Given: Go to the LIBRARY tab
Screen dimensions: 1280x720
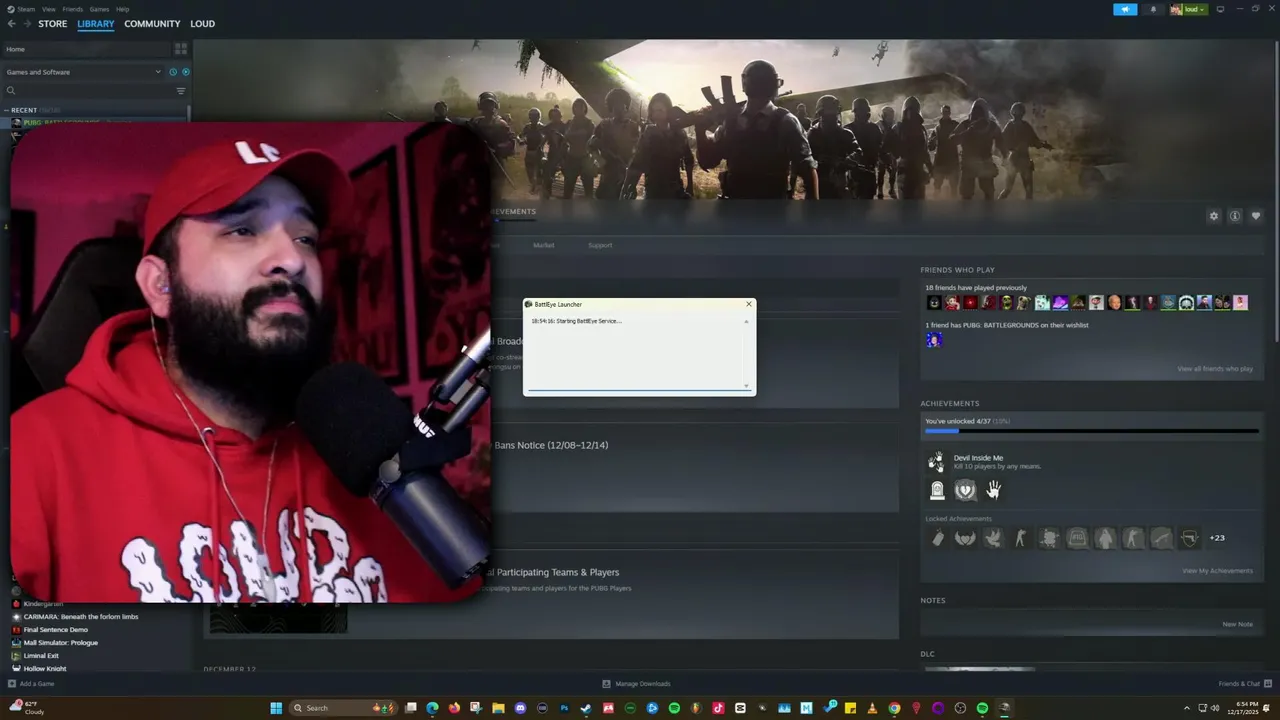Looking at the screenshot, I should 96,24.
